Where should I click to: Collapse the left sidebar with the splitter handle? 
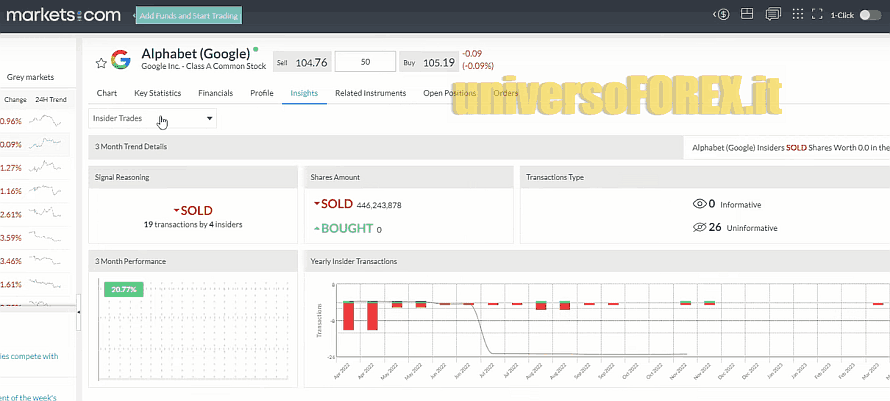(79, 311)
